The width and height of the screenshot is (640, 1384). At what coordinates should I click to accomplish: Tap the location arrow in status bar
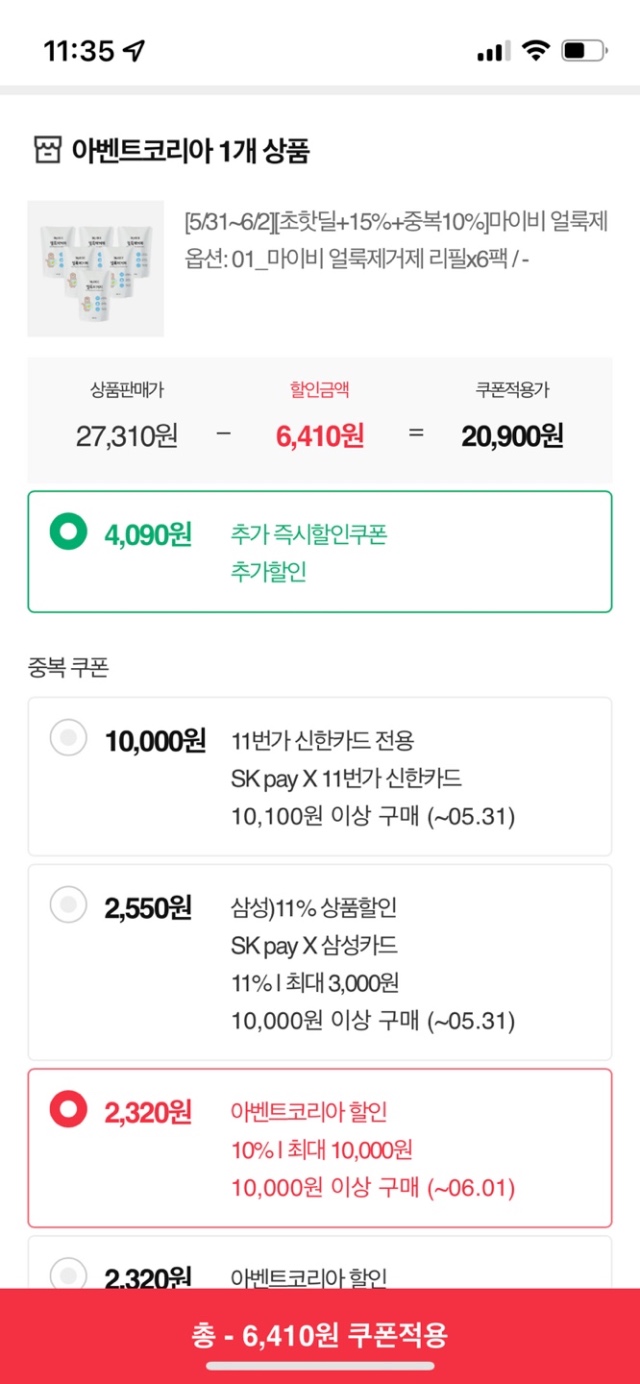point(134,51)
